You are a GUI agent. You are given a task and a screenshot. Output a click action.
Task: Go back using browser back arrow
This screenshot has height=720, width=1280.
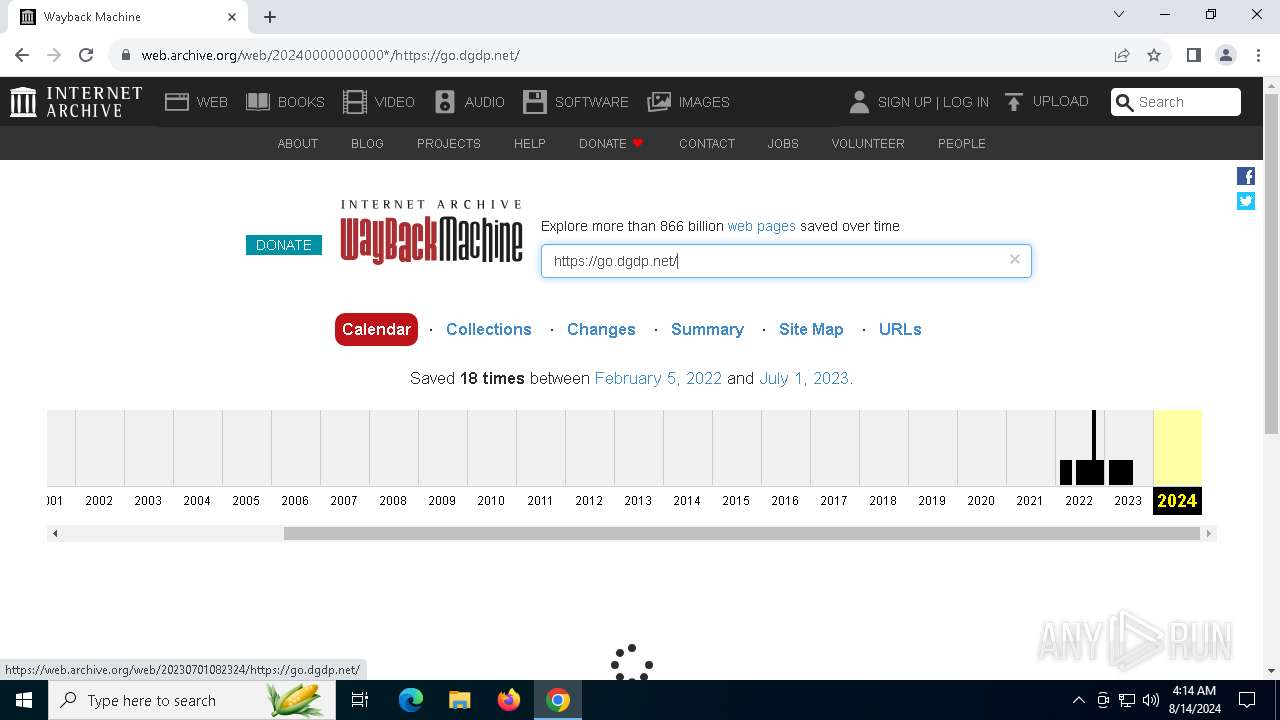(x=22, y=55)
